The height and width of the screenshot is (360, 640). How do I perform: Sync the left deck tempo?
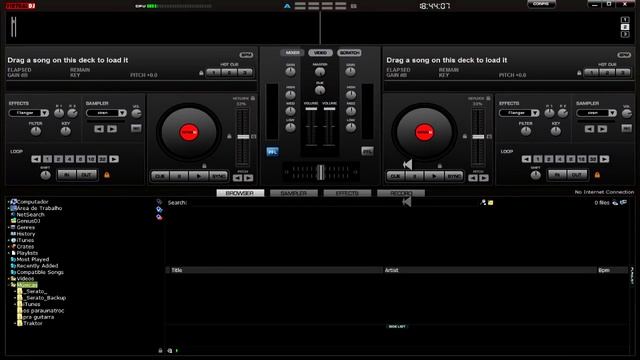point(218,176)
